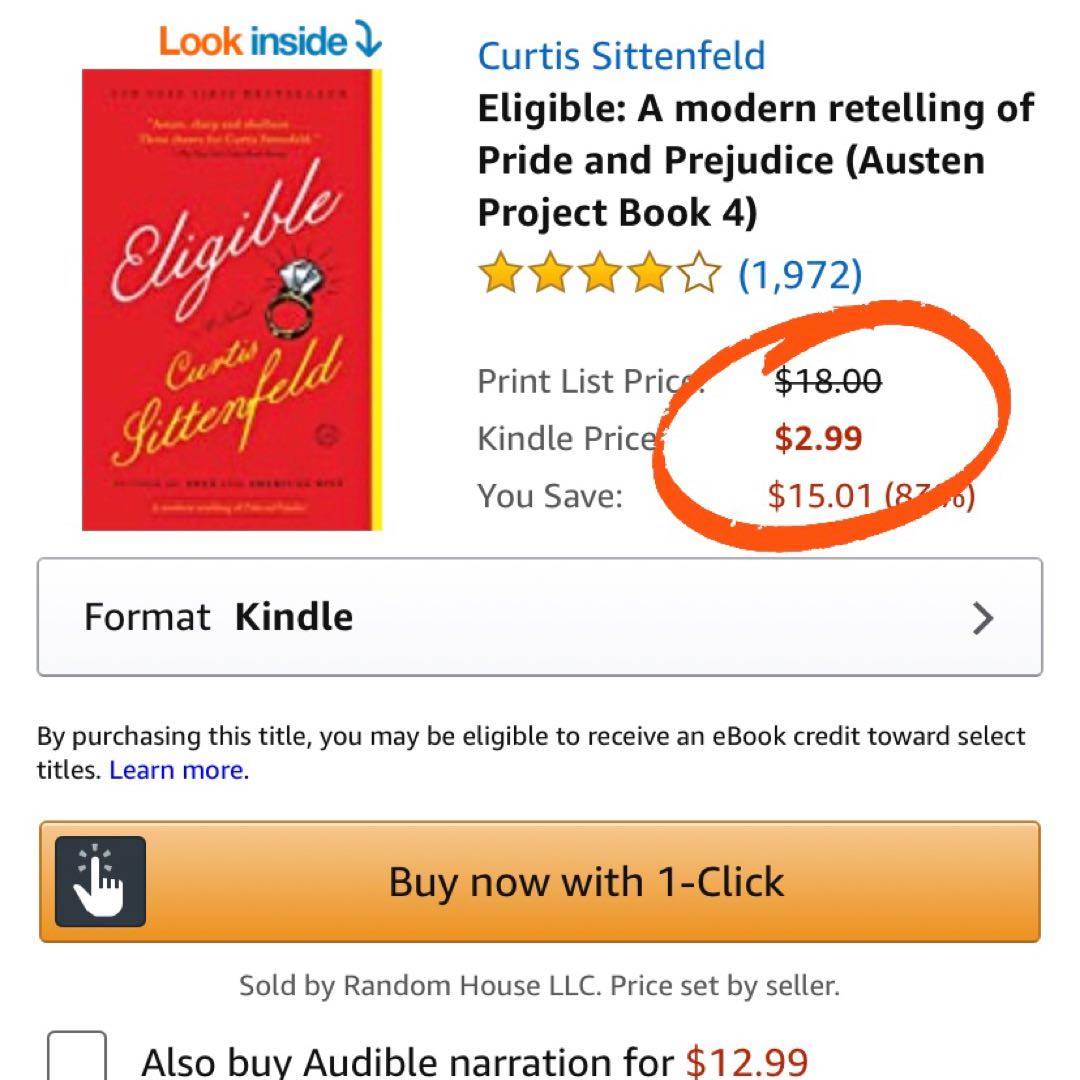Click the $12.99 Audible narration price
The image size is (1080, 1080).
746,1061
